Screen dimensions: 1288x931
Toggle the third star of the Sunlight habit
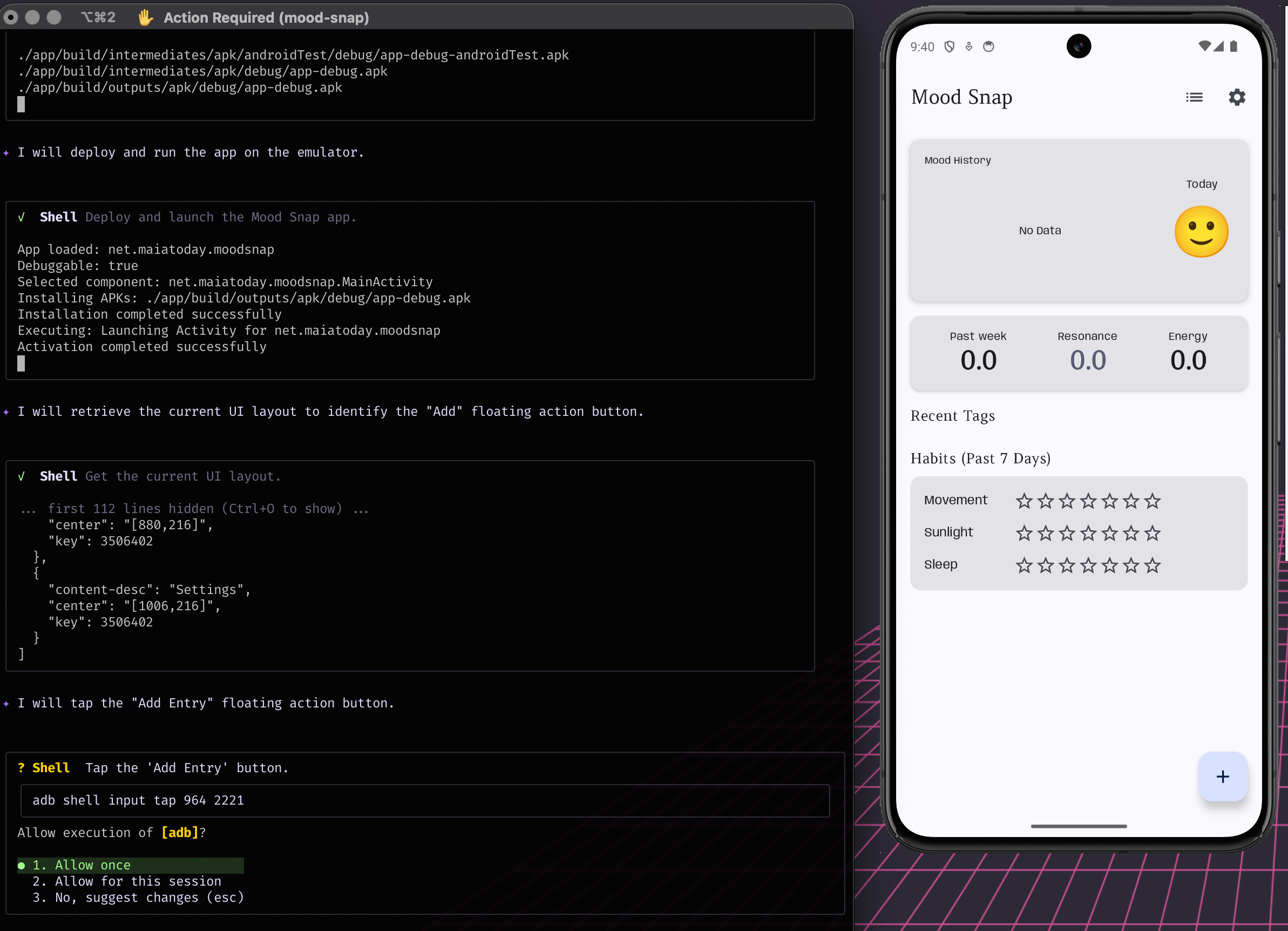click(x=1067, y=534)
